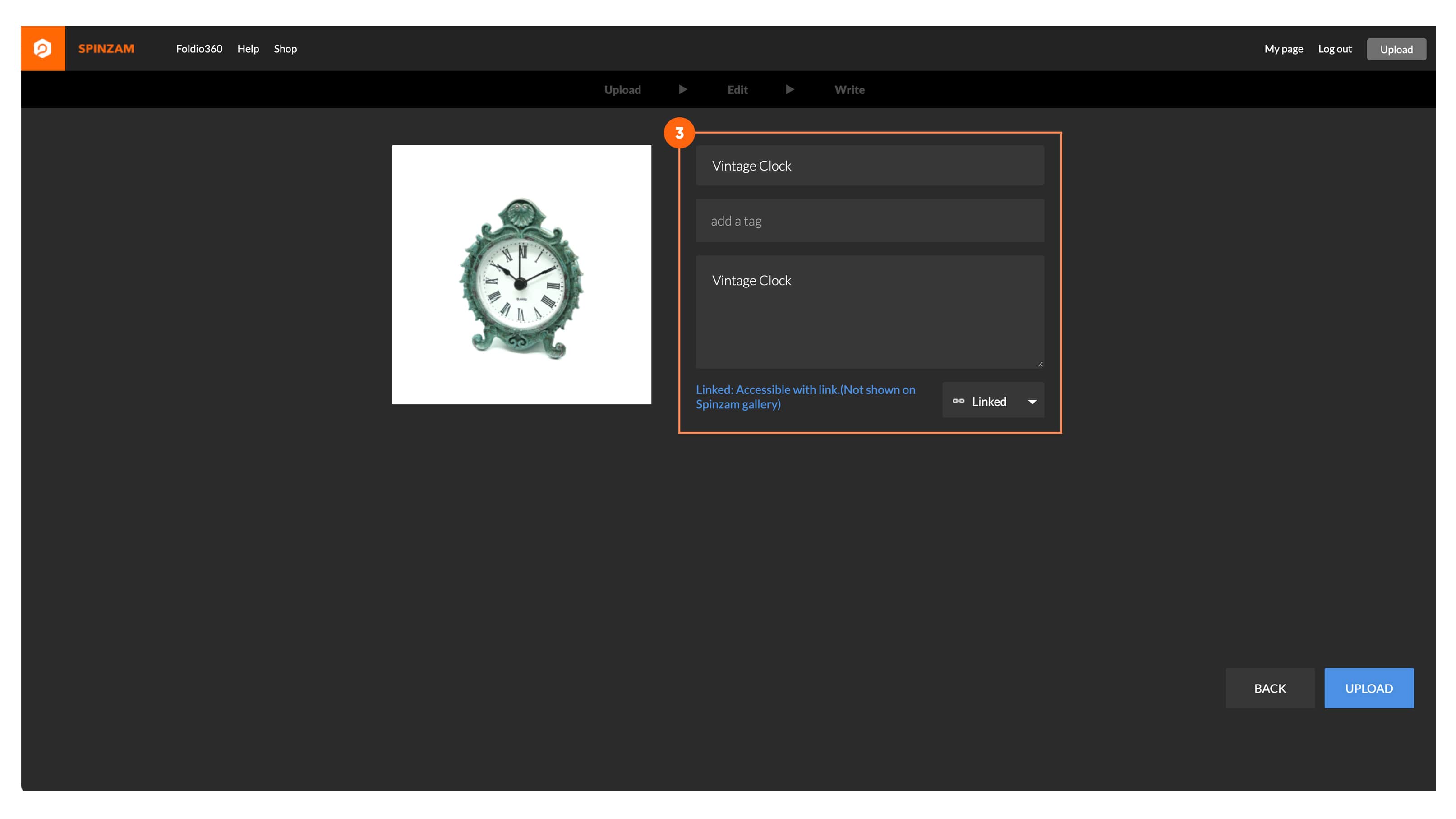The width and height of the screenshot is (1456, 819).
Task: Click the Foldio360 menu item
Action: 199,48
